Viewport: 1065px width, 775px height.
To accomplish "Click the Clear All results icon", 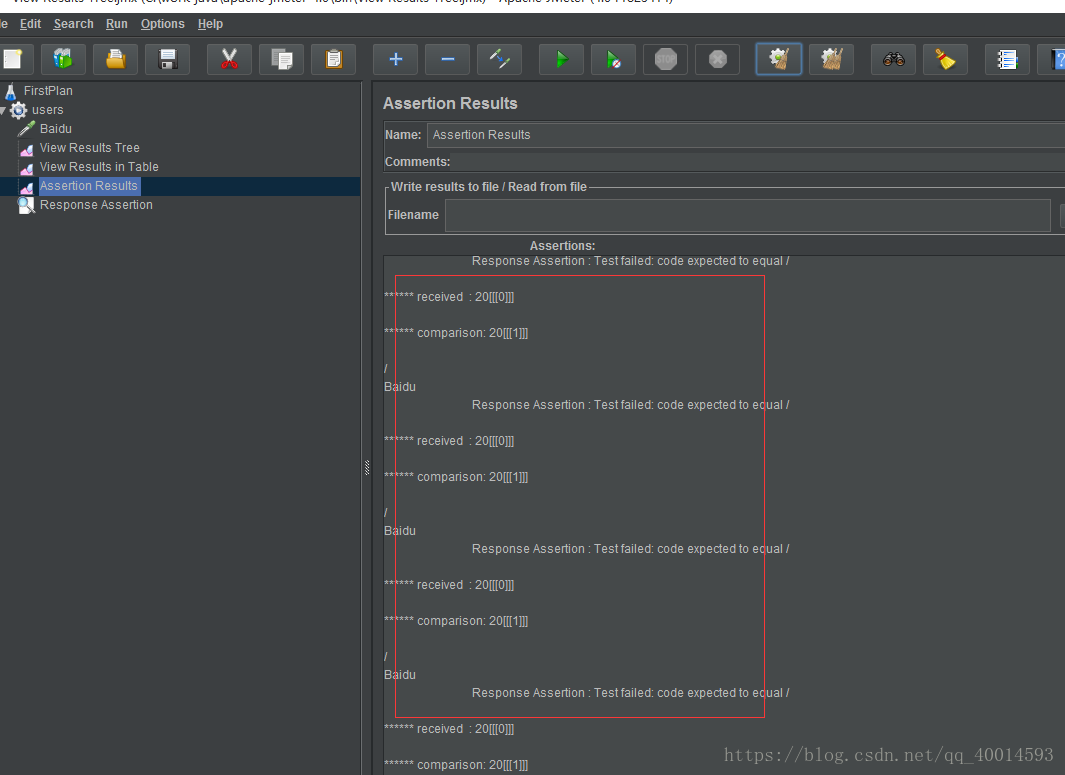I will click(831, 59).
